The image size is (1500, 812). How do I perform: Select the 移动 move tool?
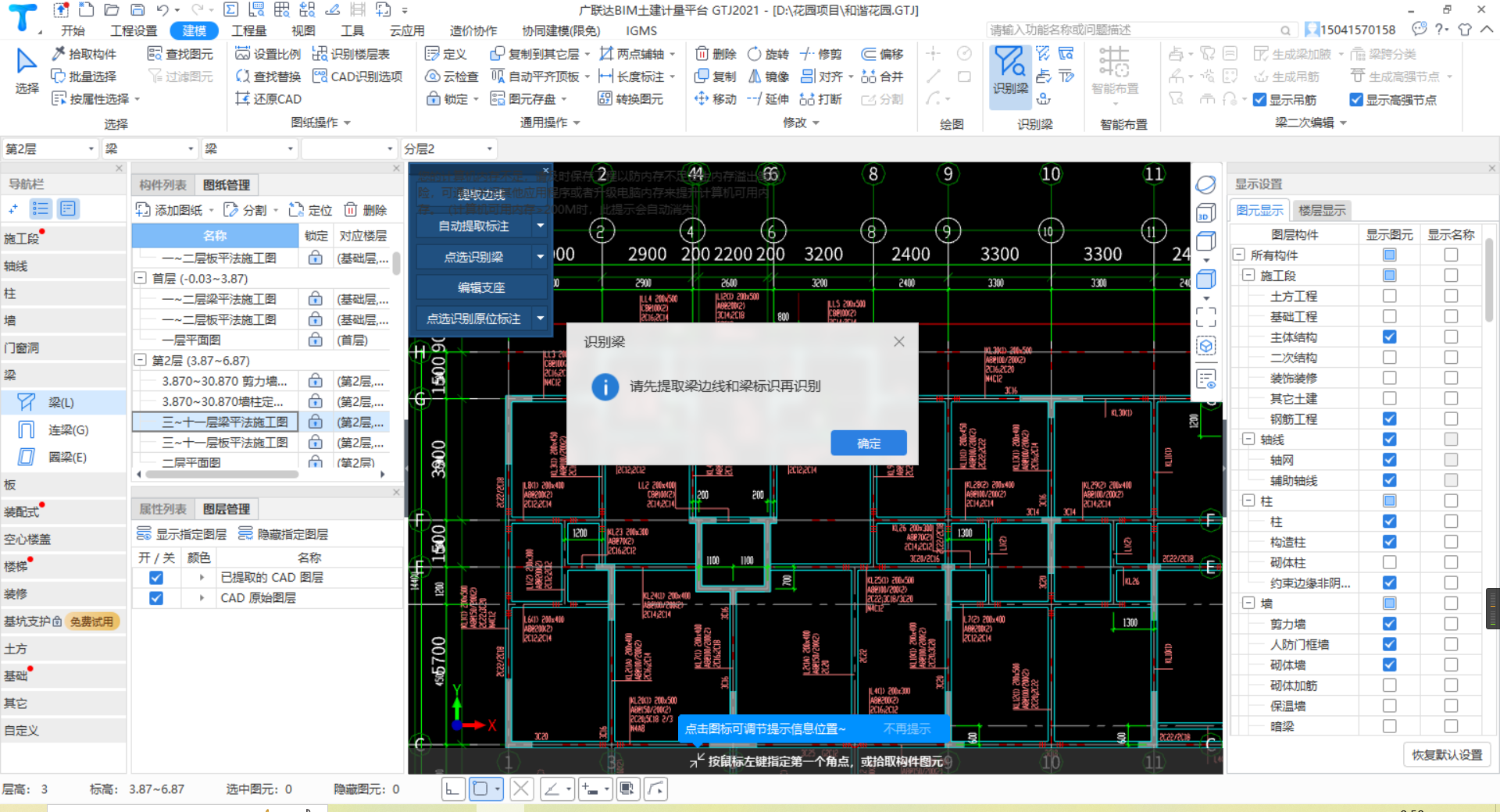pyautogui.click(x=716, y=99)
